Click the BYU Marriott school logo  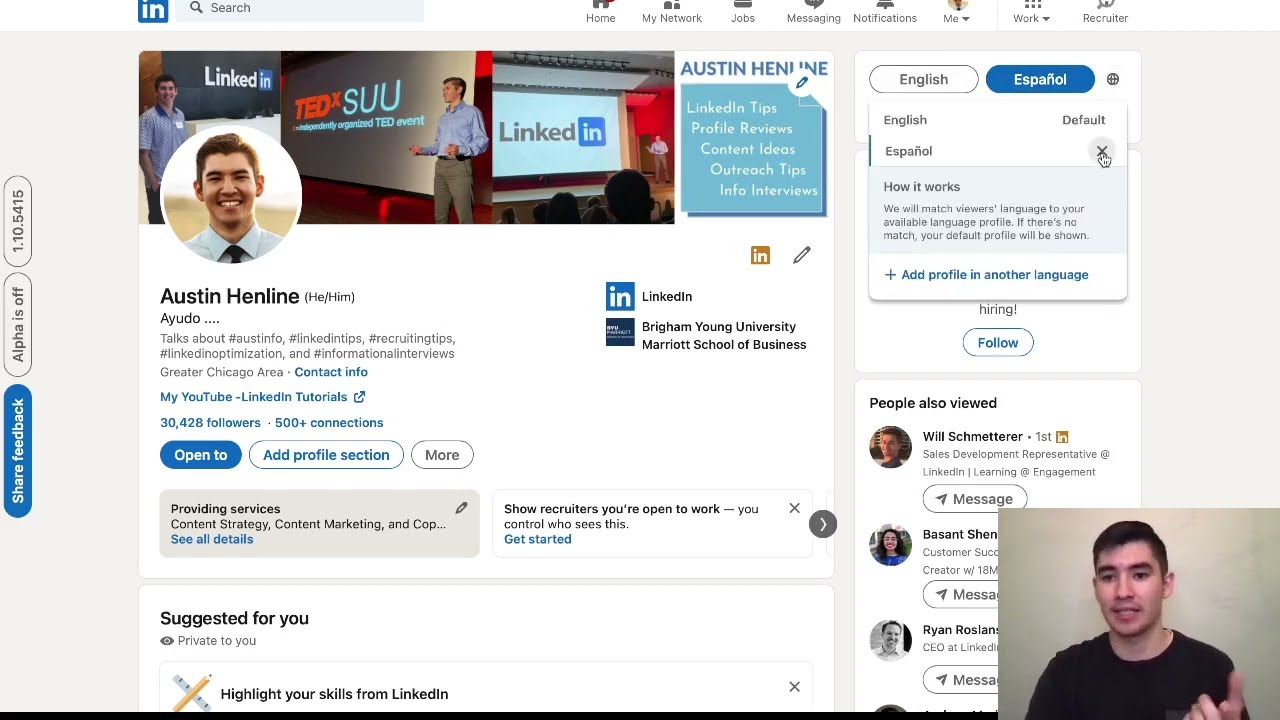click(620, 332)
